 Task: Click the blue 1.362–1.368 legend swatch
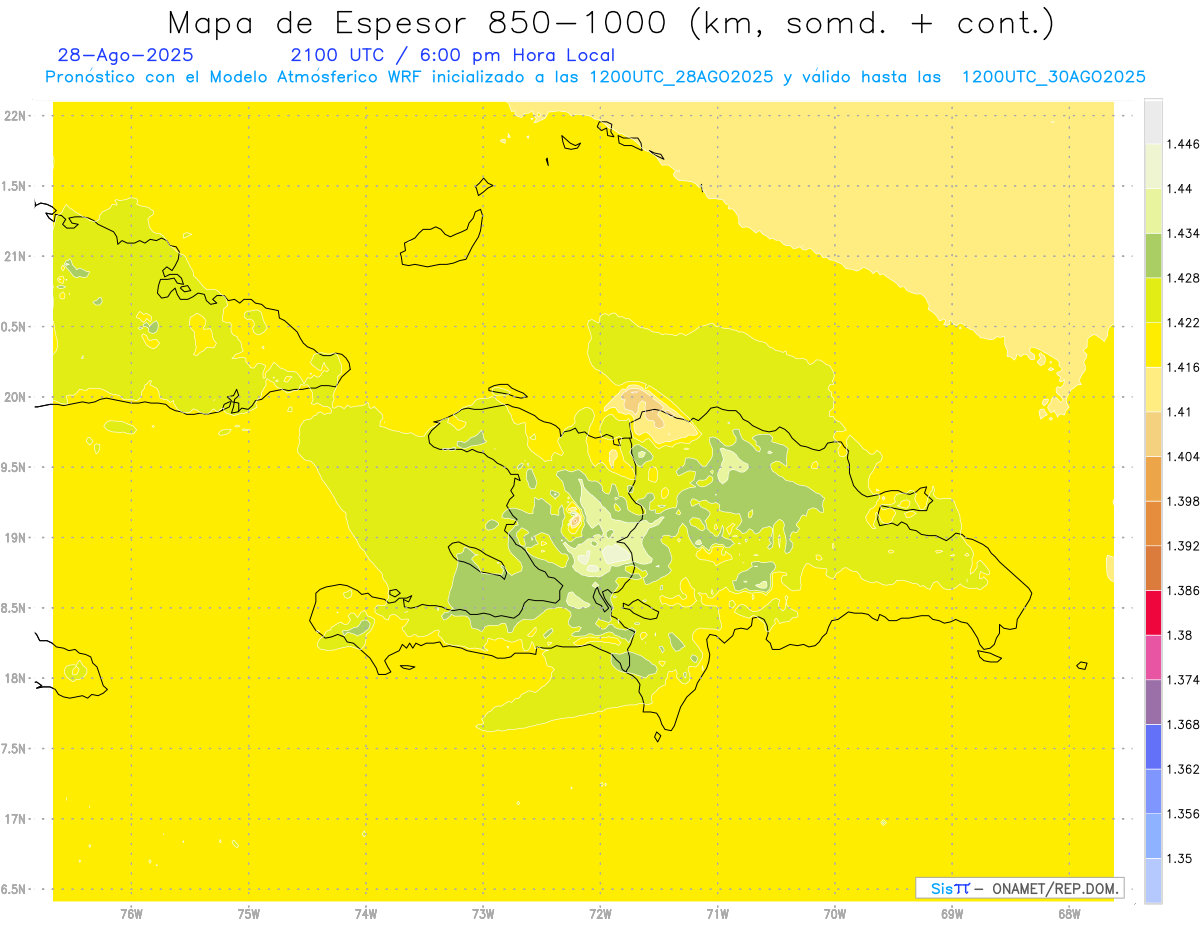[x=1153, y=746]
